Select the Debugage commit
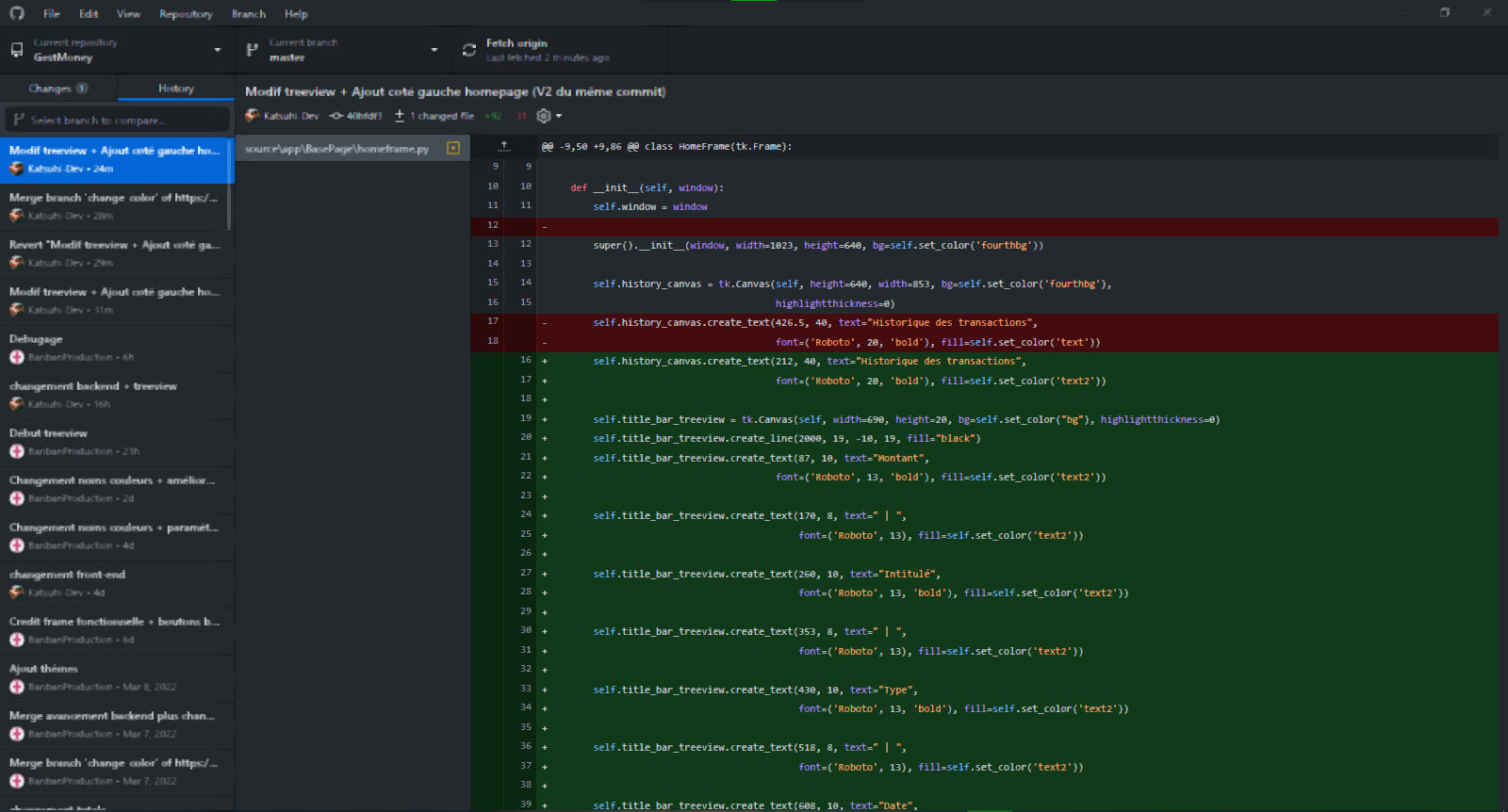Viewport: 1508px width, 812px height. pos(117,349)
